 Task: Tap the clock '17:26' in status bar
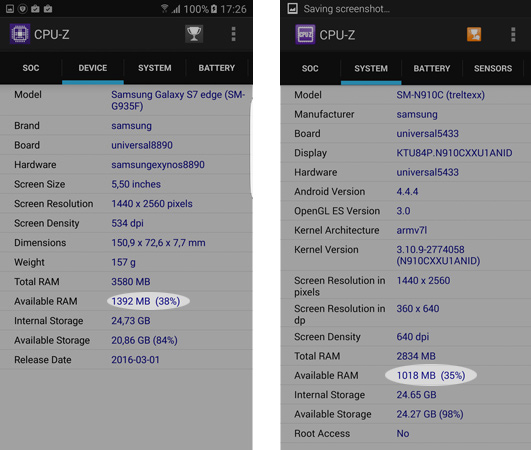click(233, 9)
